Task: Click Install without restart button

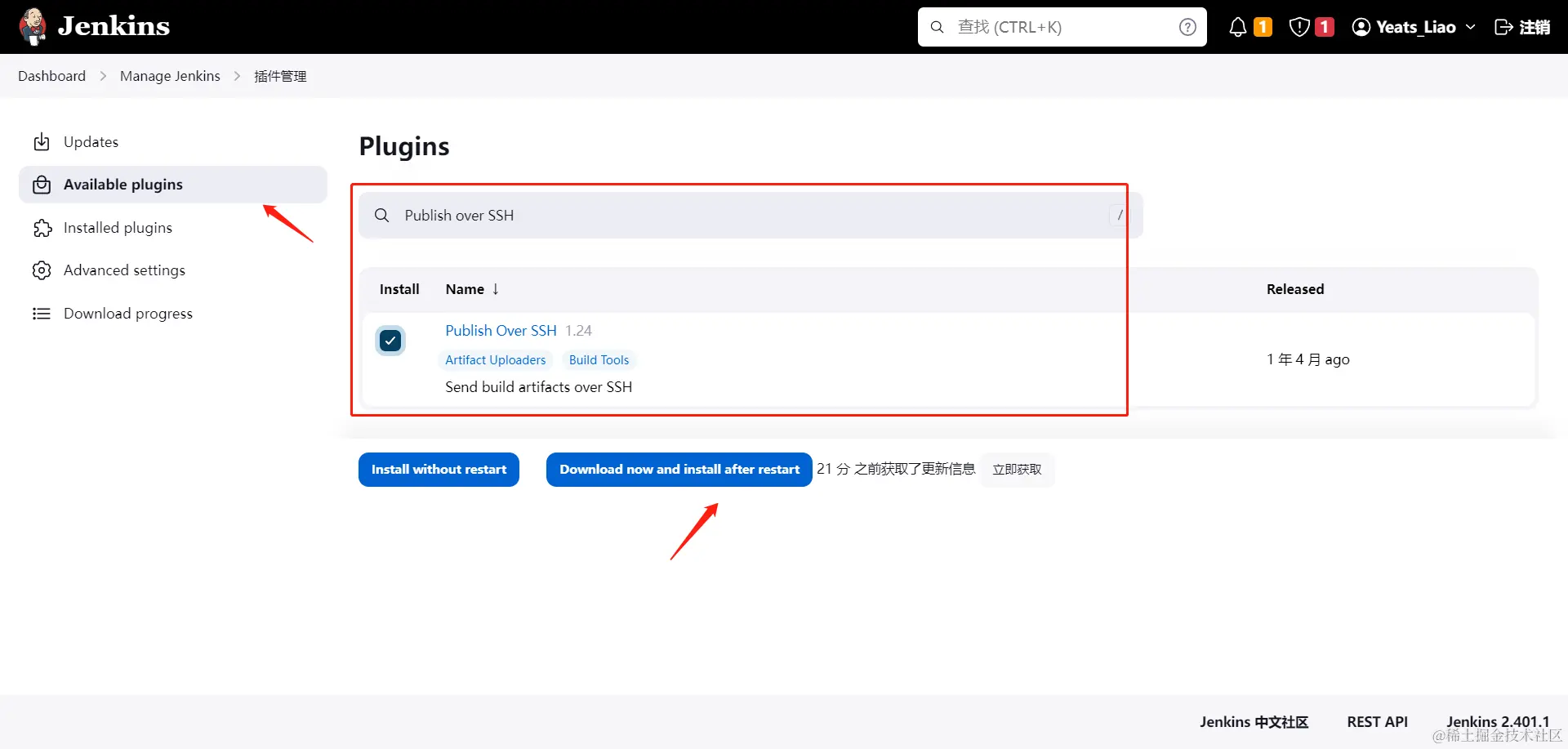Action: click(x=439, y=470)
